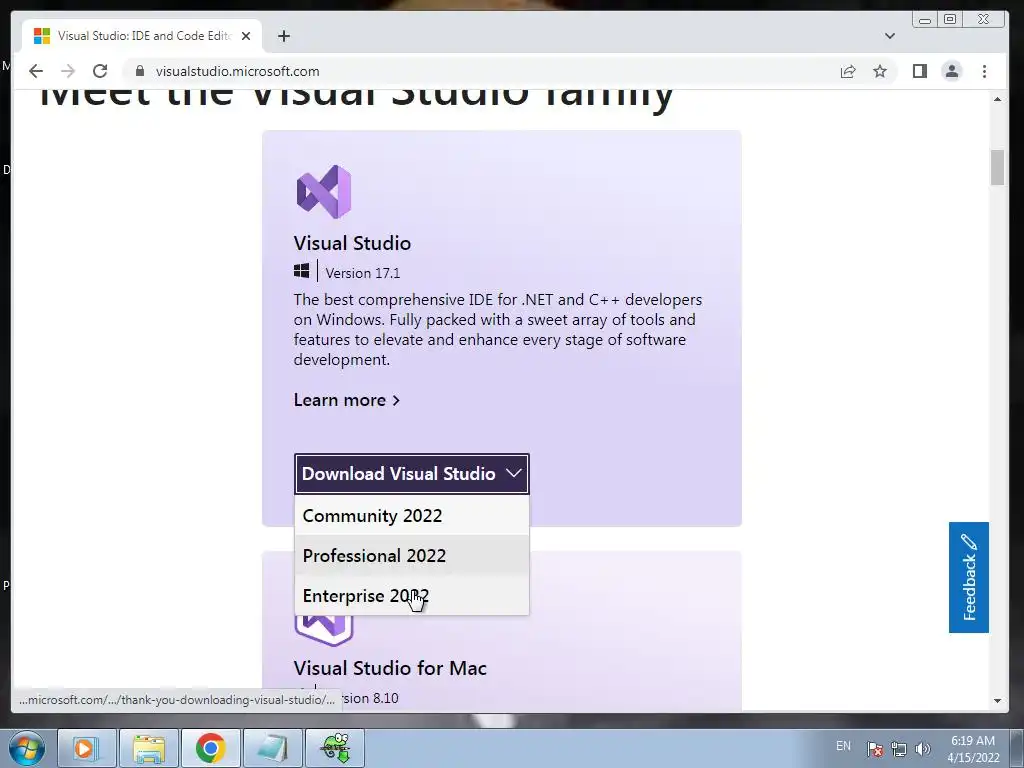Open the Chrome three-dot menu
The height and width of the screenshot is (768, 1024).
point(984,71)
